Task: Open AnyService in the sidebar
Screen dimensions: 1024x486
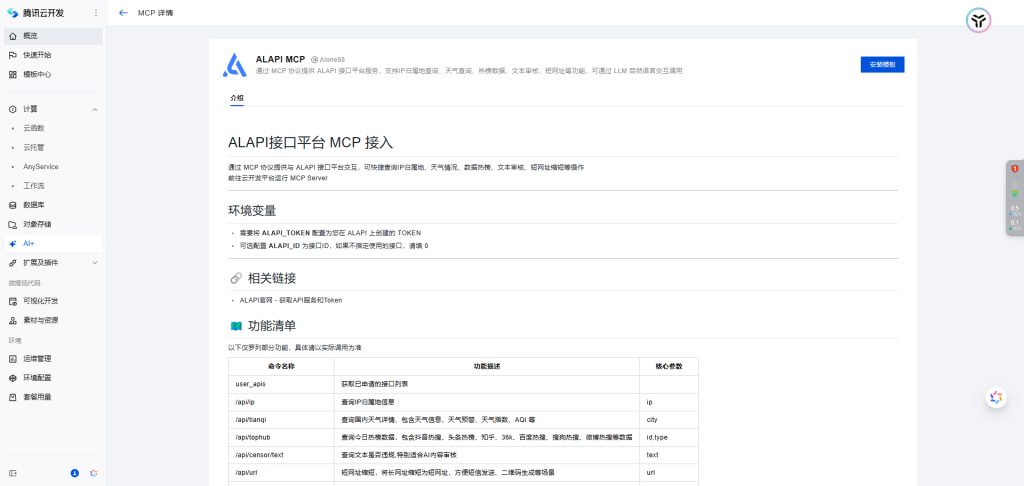Action: click(x=40, y=167)
